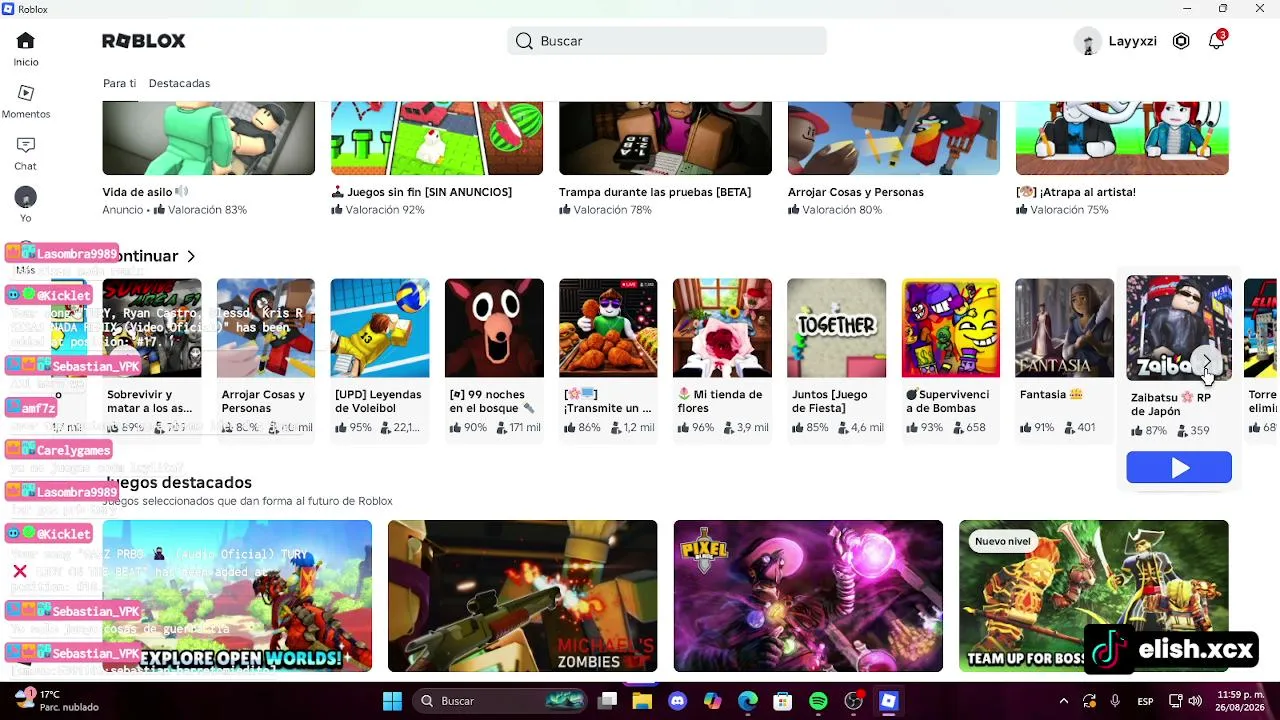Image resolution: width=1280 pixels, height=720 pixels.
Task: Expand the Continuar section chevron
Action: (x=191, y=256)
